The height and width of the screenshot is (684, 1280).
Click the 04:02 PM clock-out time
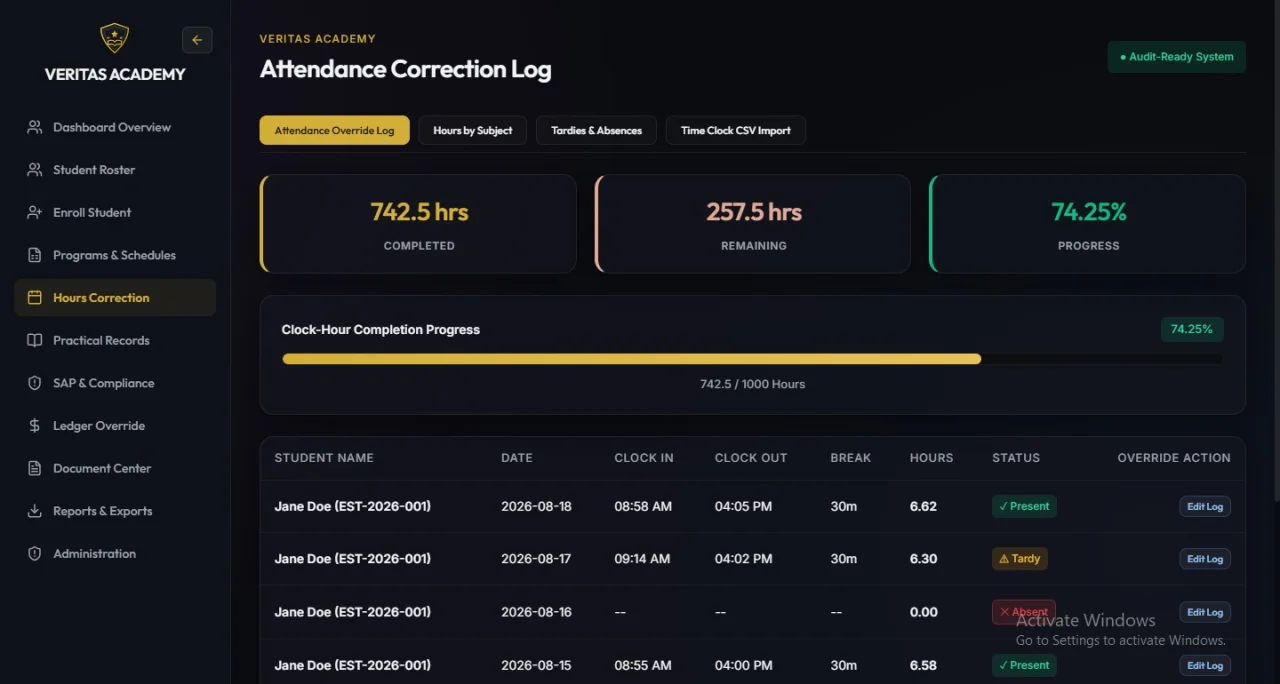[743, 559]
